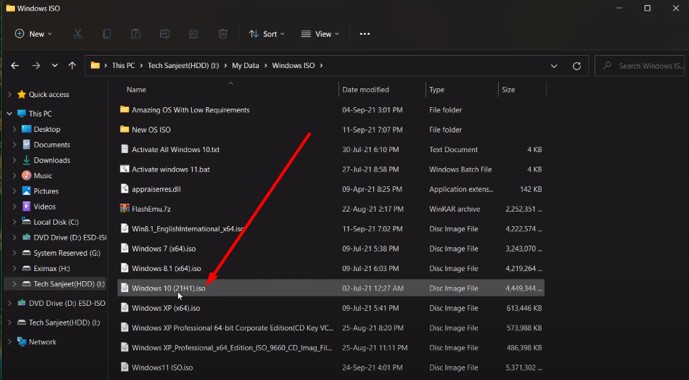Go forward with the right arrow
The height and width of the screenshot is (380, 689).
click(x=36, y=65)
